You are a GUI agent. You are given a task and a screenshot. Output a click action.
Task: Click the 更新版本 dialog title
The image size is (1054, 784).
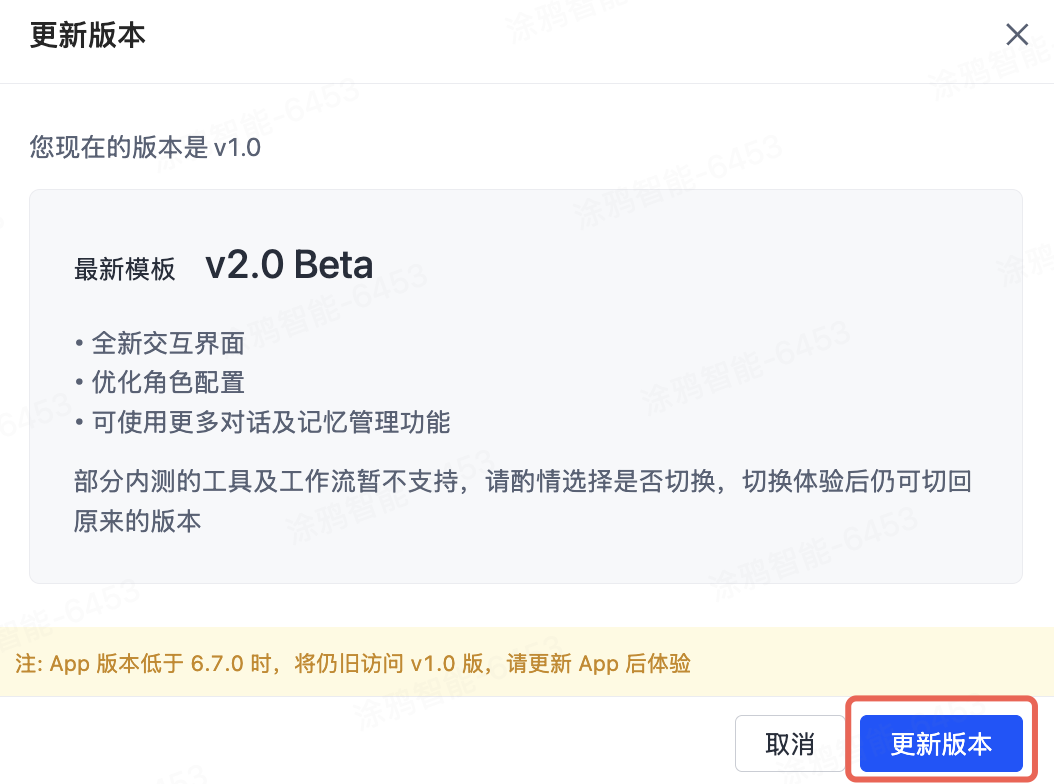(x=88, y=36)
